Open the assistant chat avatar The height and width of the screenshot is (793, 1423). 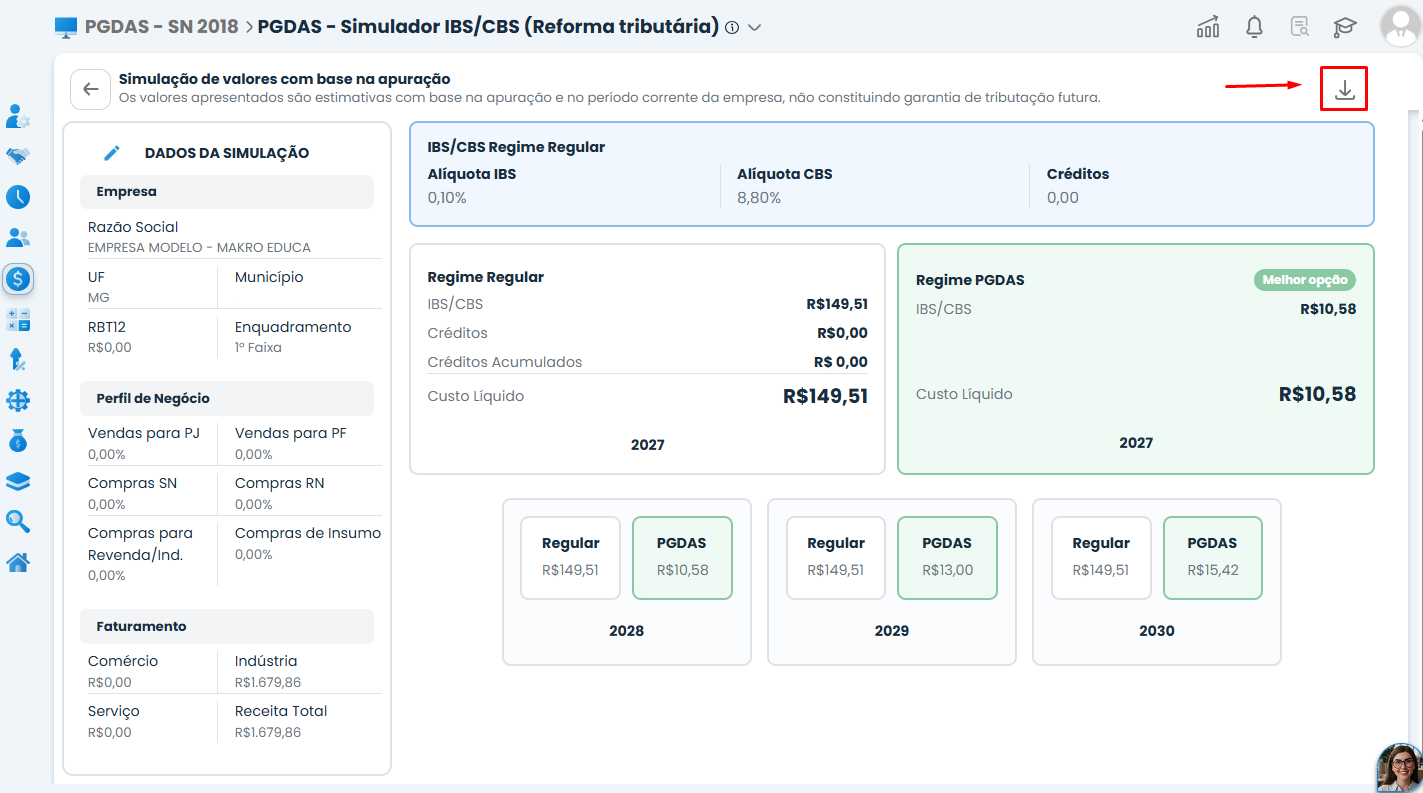click(x=1399, y=767)
